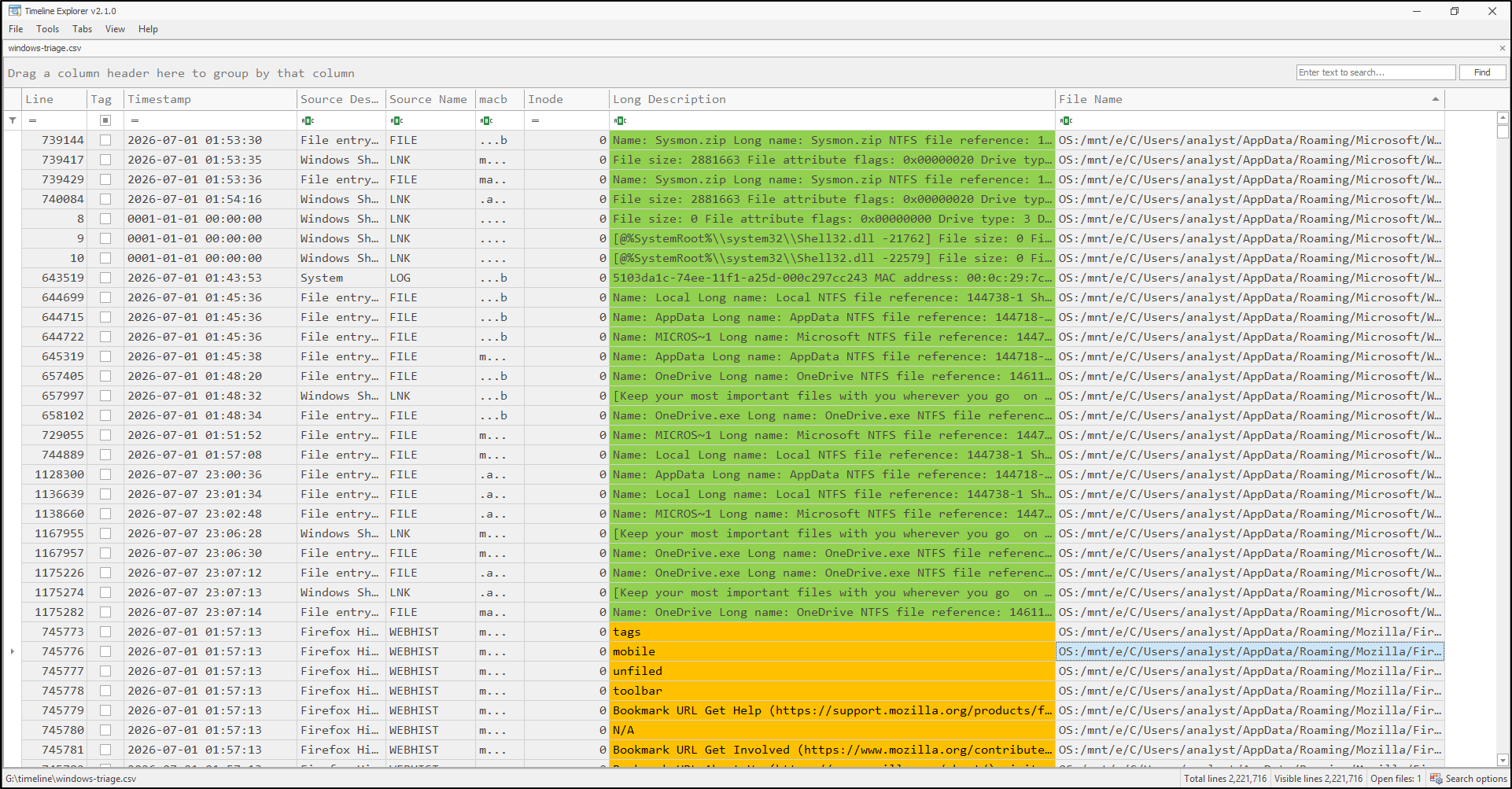Select the Bookmark URL Get Help cell
Image resolution: width=1512 pixels, height=789 pixels.
[x=832, y=710]
